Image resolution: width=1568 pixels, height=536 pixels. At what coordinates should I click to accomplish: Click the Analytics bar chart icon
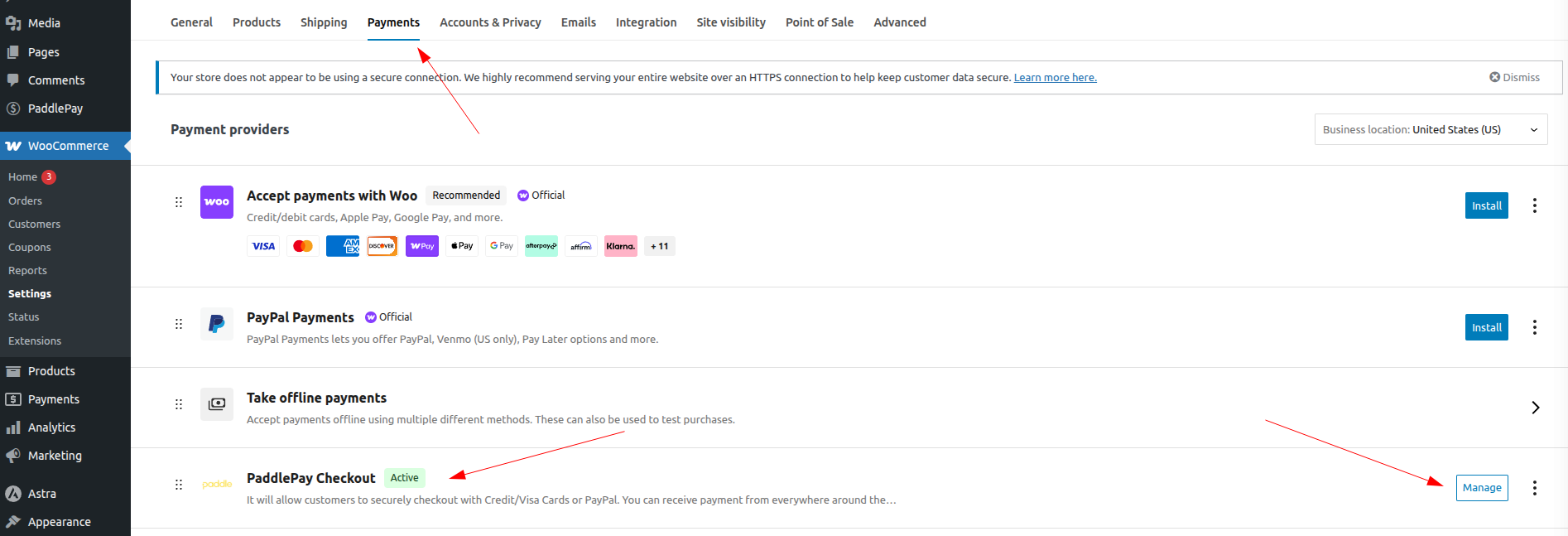(13, 427)
